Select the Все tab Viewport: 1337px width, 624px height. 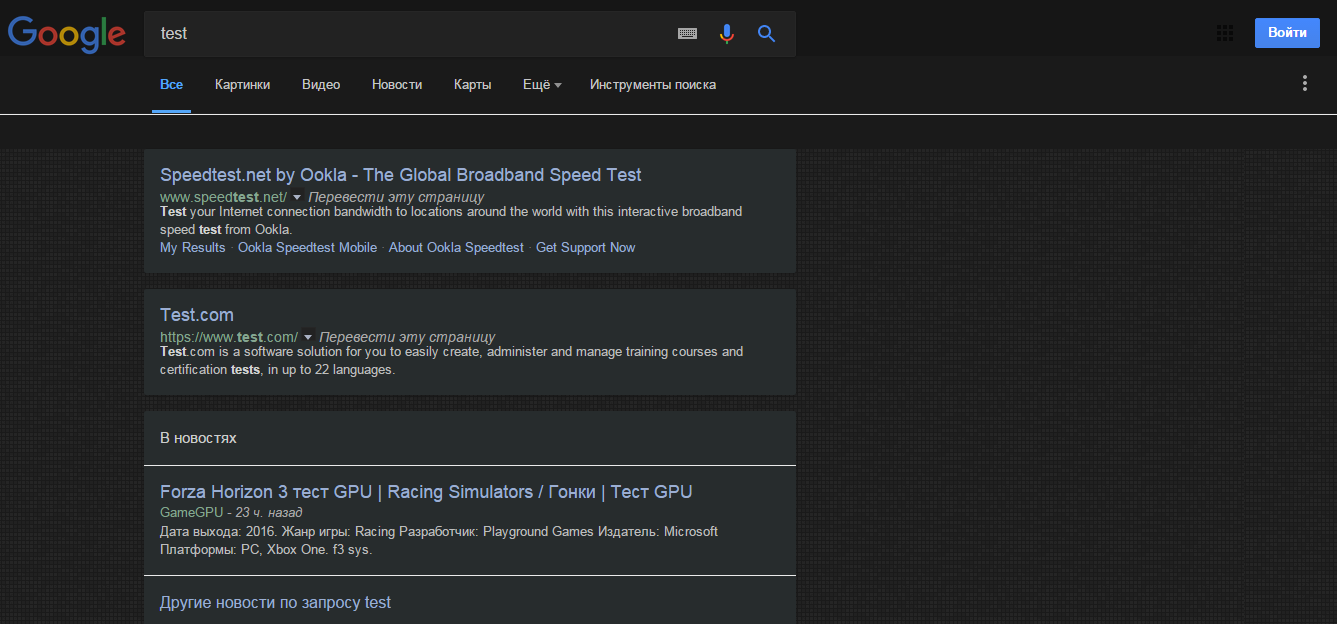click(172, 85)
